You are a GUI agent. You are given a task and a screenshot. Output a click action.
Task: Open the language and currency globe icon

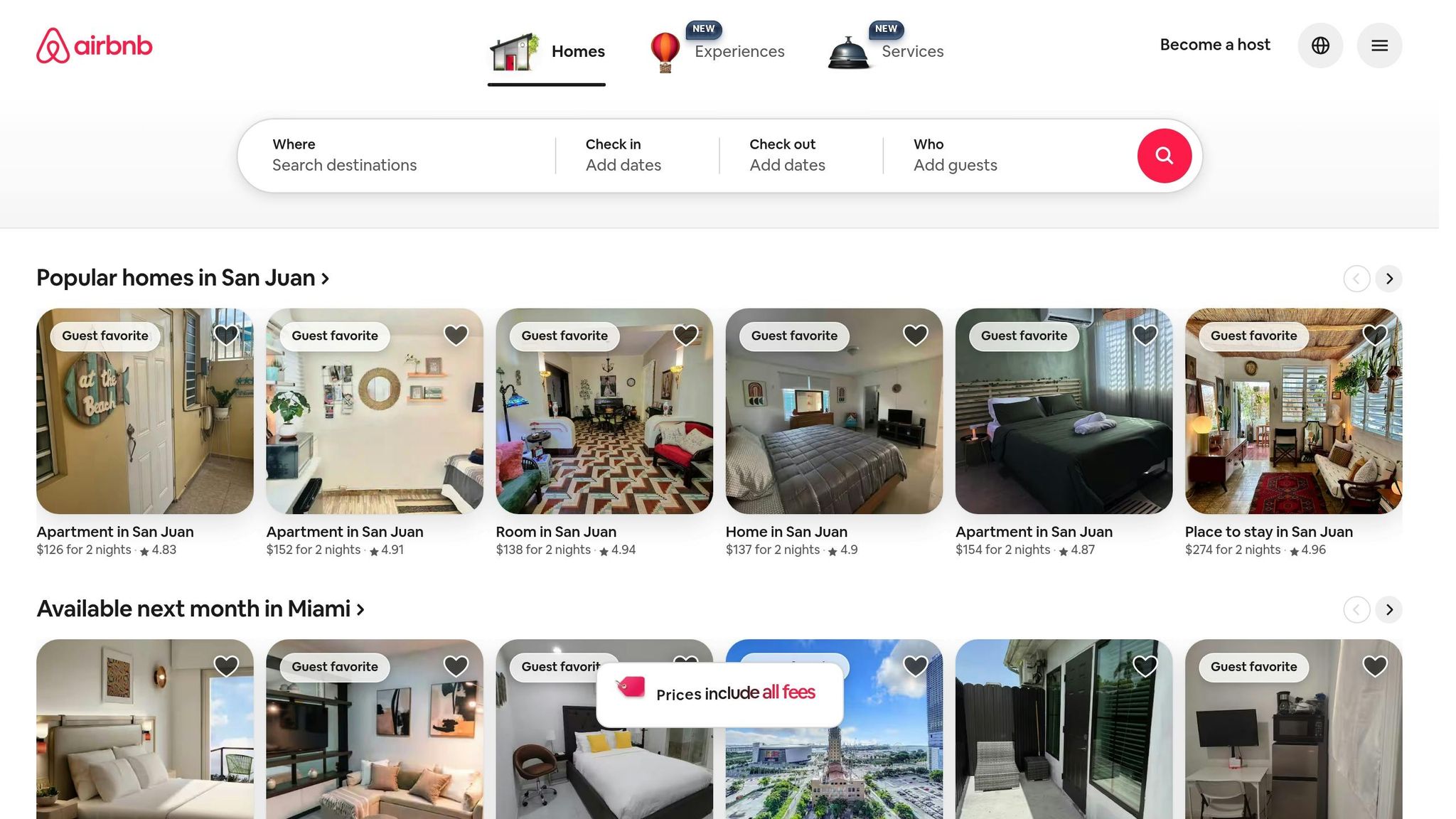coord(1320,45)
